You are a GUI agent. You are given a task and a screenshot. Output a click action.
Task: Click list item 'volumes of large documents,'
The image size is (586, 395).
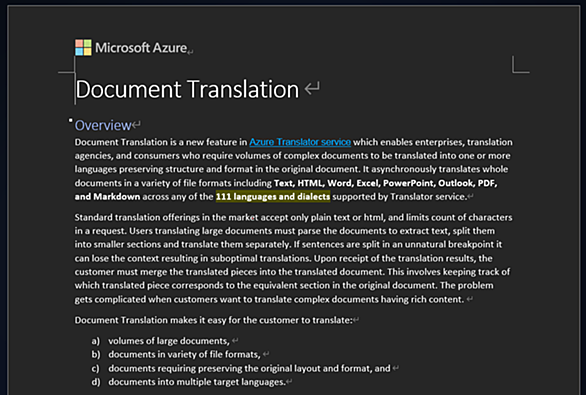(169, 341)
